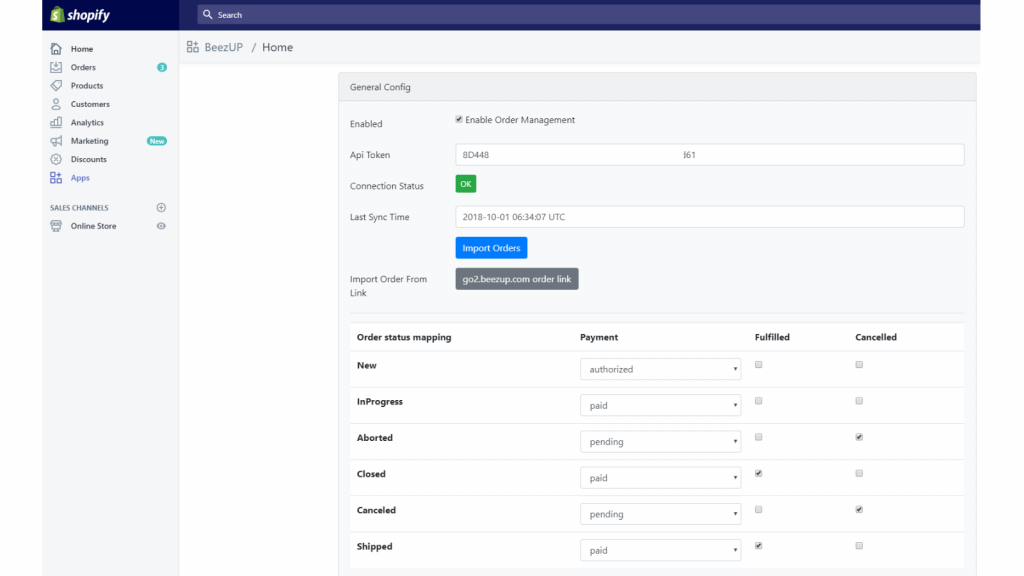Screen dimensions: 1024x576
Task: Toggle Enable Order Management checkbox
Action: (459, 120)
